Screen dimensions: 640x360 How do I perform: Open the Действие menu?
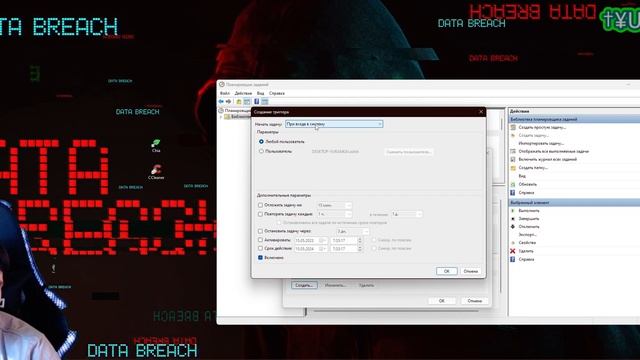point(243,93)
